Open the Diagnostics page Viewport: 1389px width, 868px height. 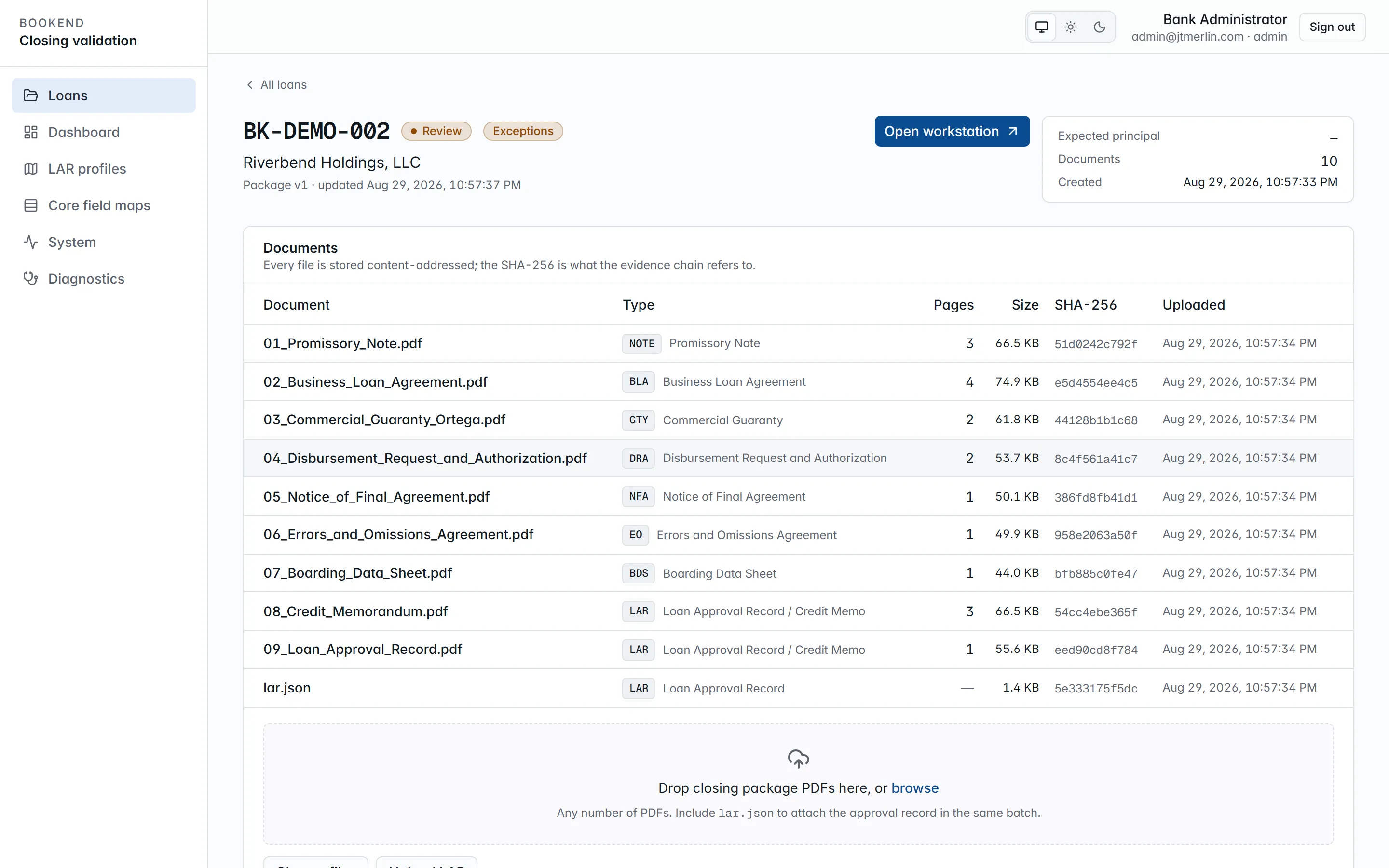coord(103,278)
